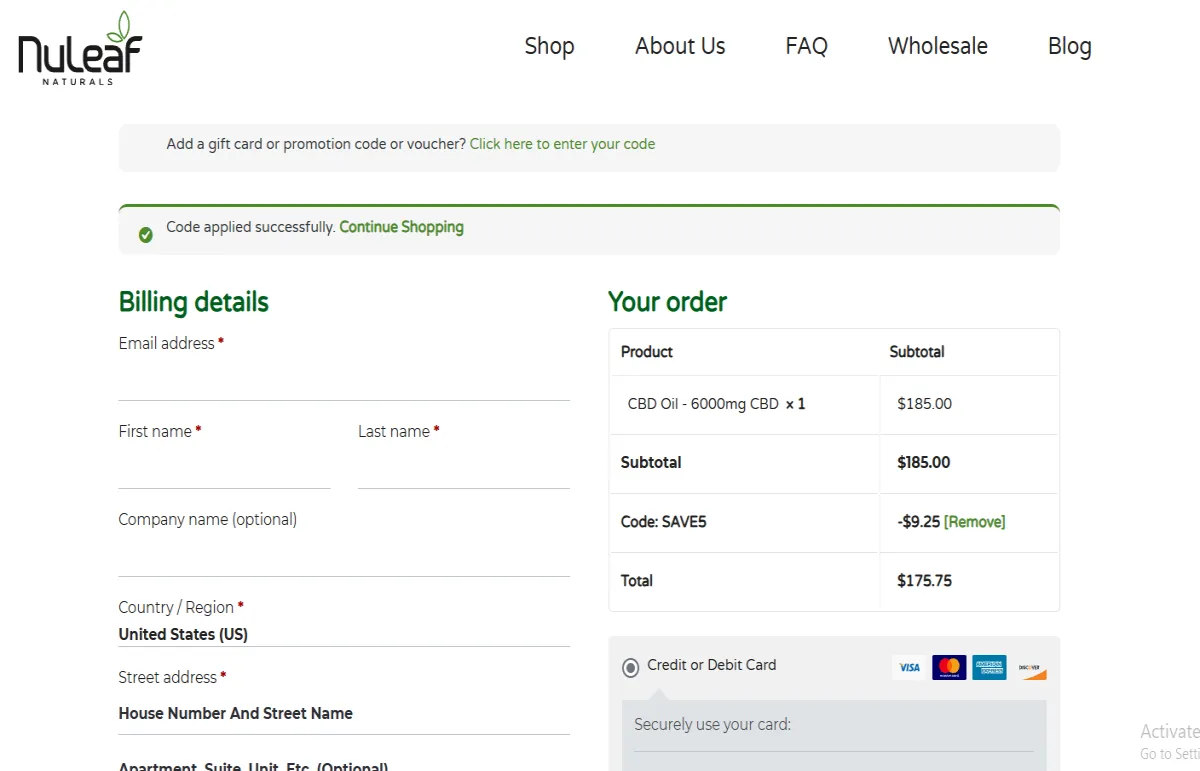Screen dimensions: 1200x771
Task: Visit the Wholesale page
Action: (x=937, y=46)
